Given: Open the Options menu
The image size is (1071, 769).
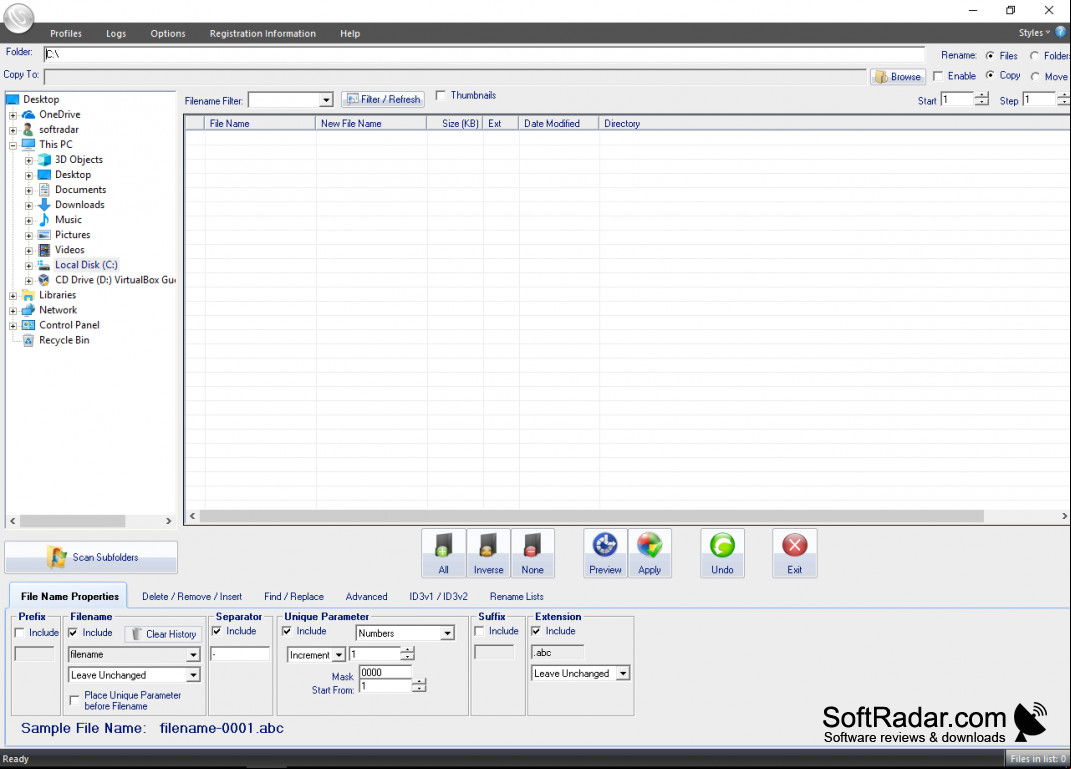Looking at the screenshot, I should pos(168,33).
